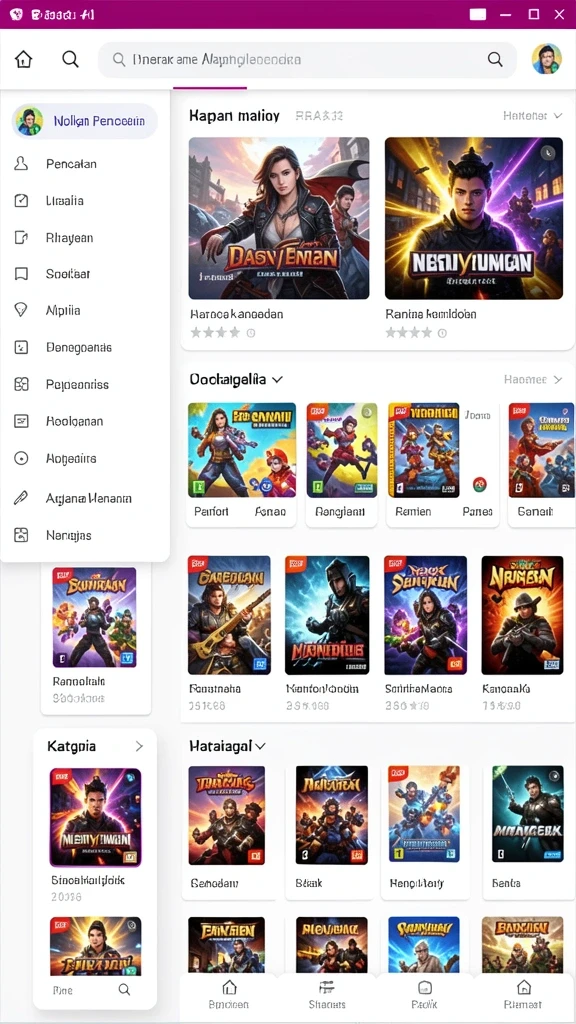Click the pencil icon next to Agana Hanam

point(21,498)
